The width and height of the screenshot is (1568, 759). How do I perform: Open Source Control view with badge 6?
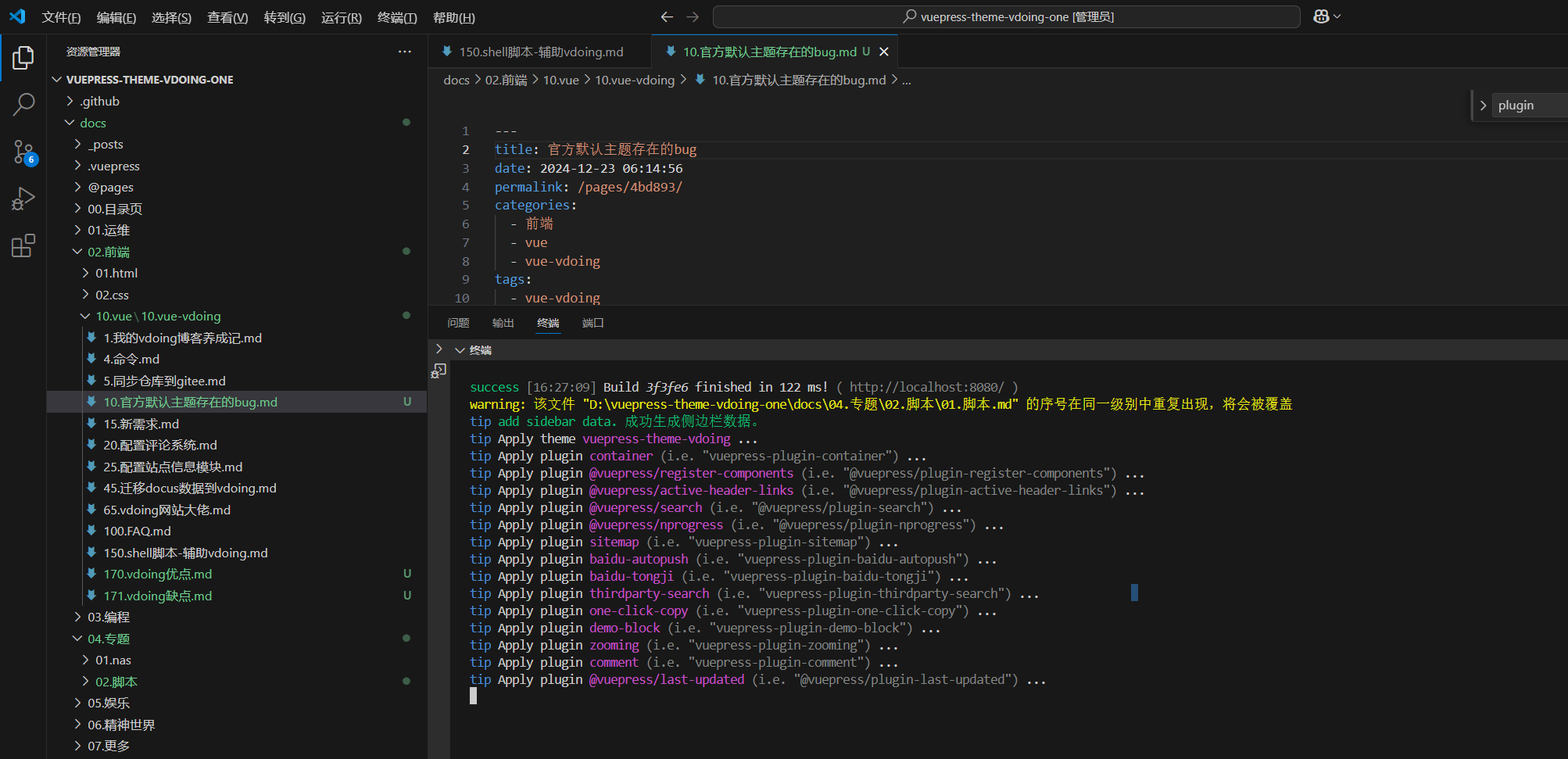click(x=23, y=152)
